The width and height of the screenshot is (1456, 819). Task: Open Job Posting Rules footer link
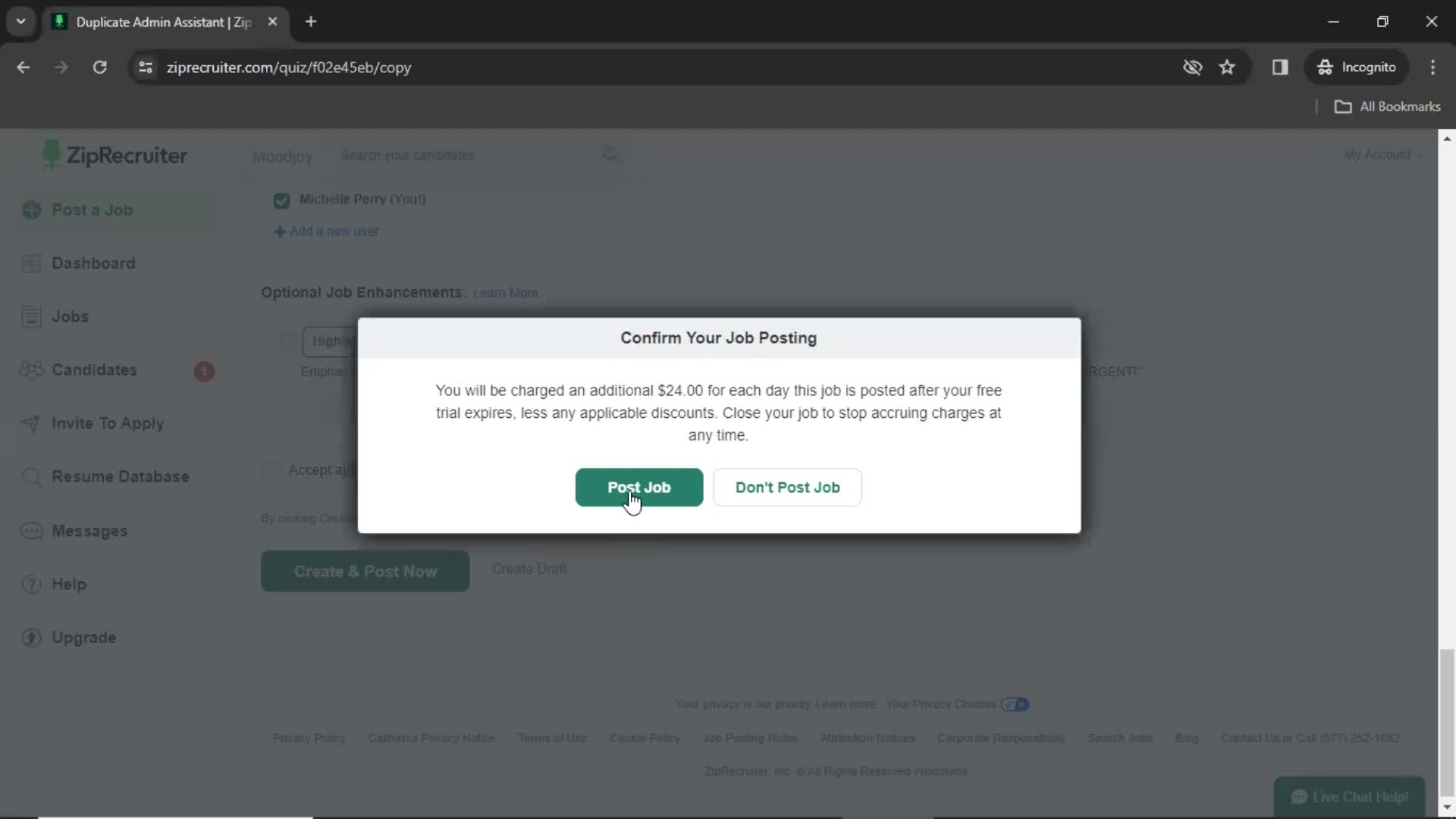pyautogui.click(x=750, y=738)
